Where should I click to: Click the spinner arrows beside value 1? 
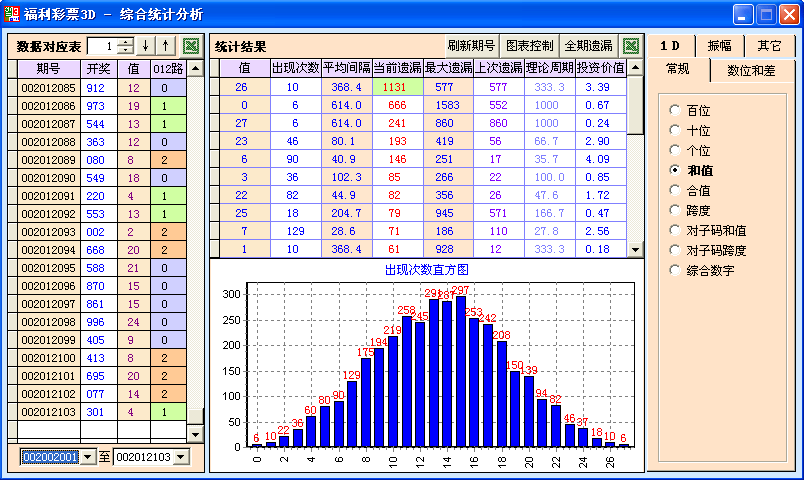pyautogui.click(x=124, y=46)
